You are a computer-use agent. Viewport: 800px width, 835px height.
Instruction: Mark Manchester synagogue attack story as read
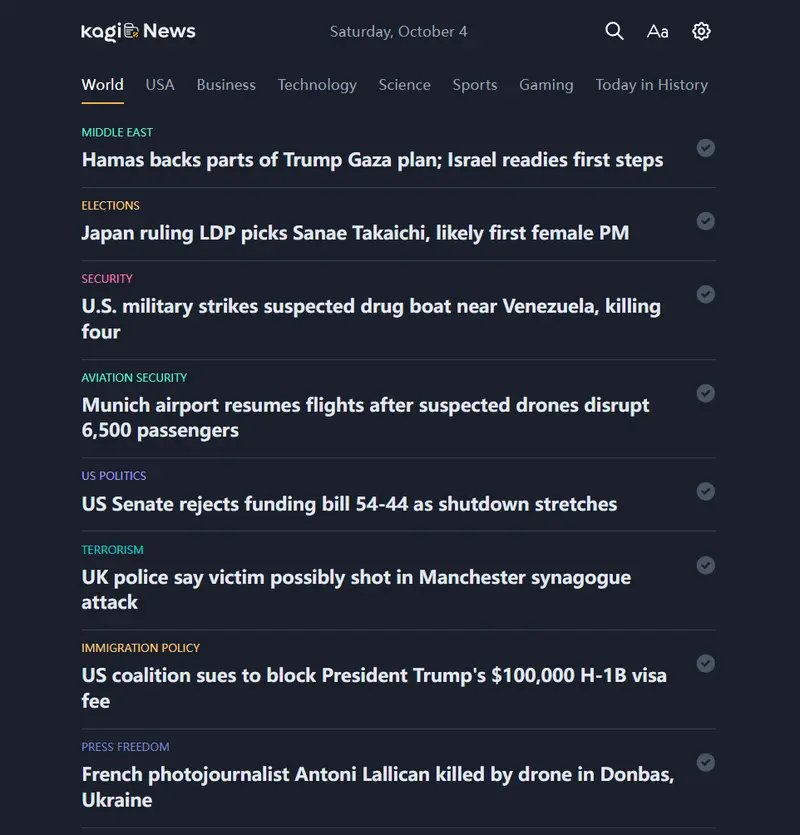[705, 565]
